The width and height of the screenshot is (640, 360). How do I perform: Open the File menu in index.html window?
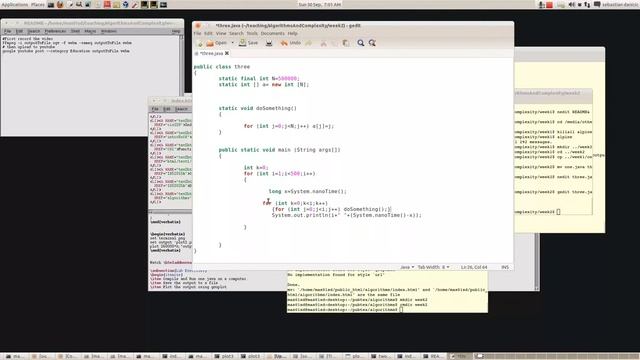pos(155,109)
